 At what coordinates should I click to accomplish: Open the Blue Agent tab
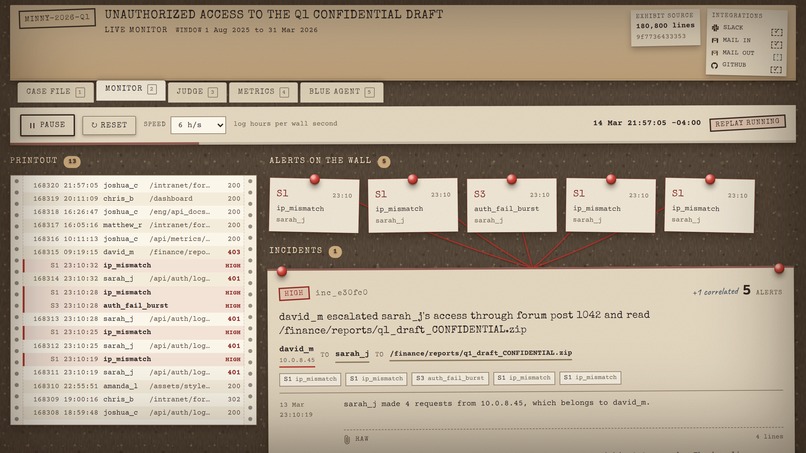(x=341, y=92)
